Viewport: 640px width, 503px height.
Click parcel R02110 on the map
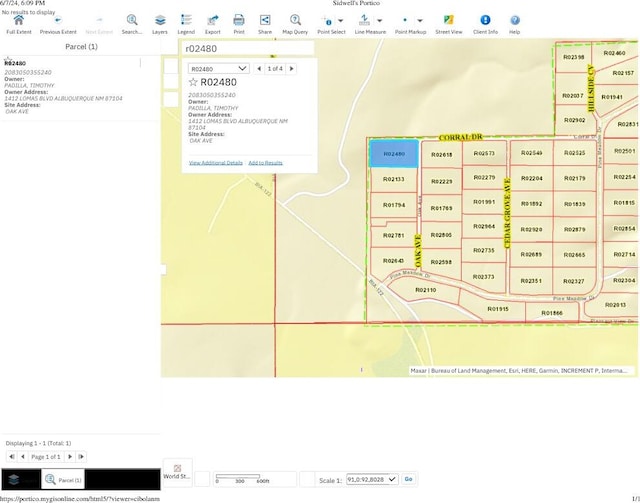(425, 290)
